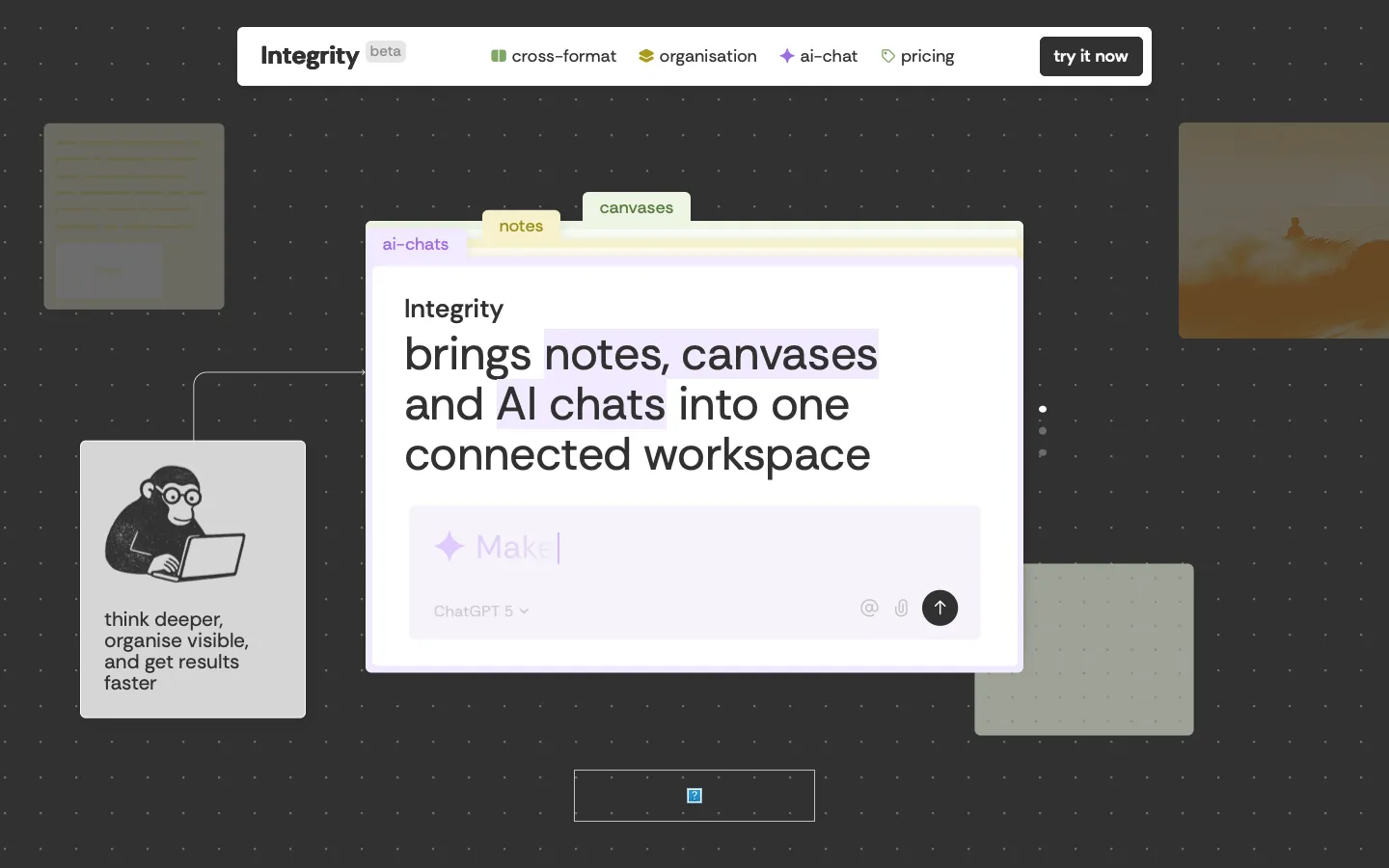Switch to the ai-chats tab
The image size is (1389, 868).
coord(416,244)
